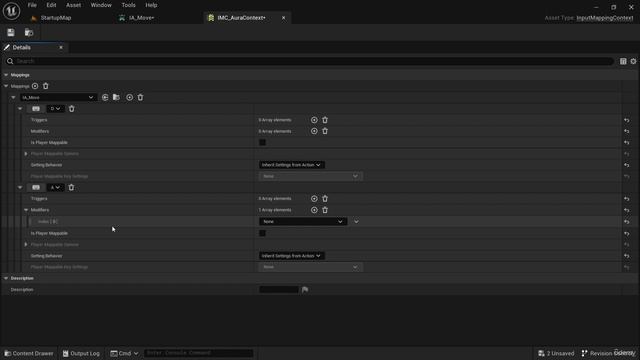Screen dimensions: 640x360
Task: Toggle Is Player Mappable for D key
Action: click(262, 142)
